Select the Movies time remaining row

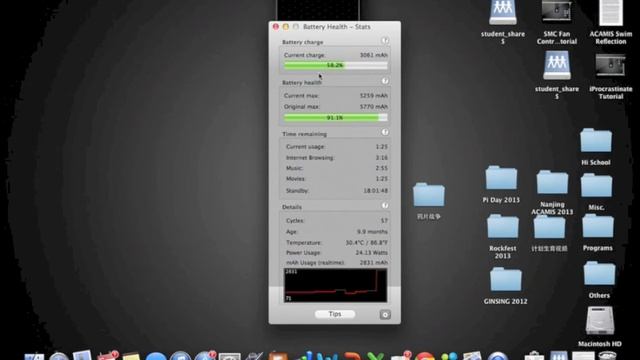(x=336, y=179)
